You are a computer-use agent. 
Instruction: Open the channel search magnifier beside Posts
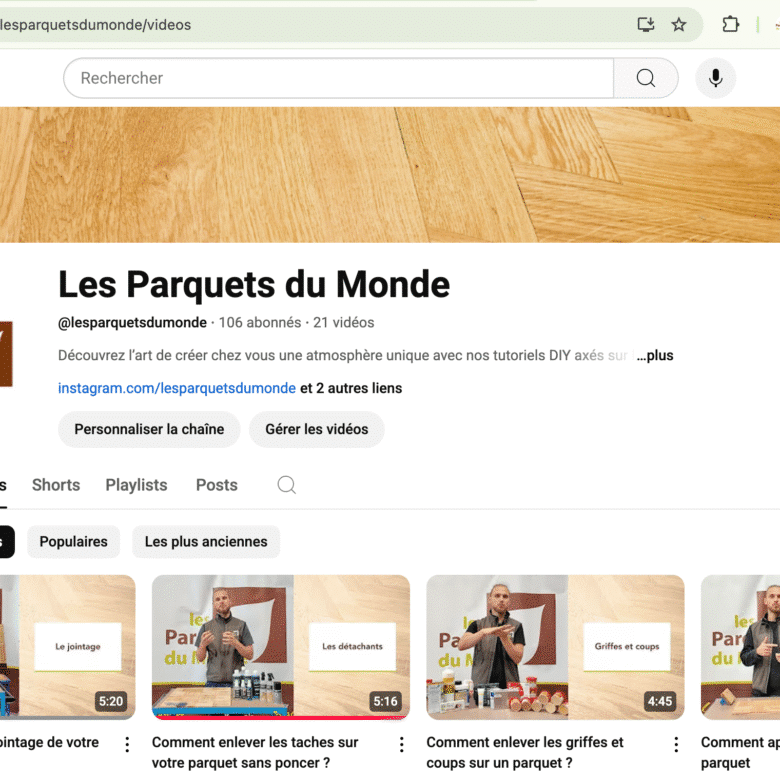click(286, 485)
